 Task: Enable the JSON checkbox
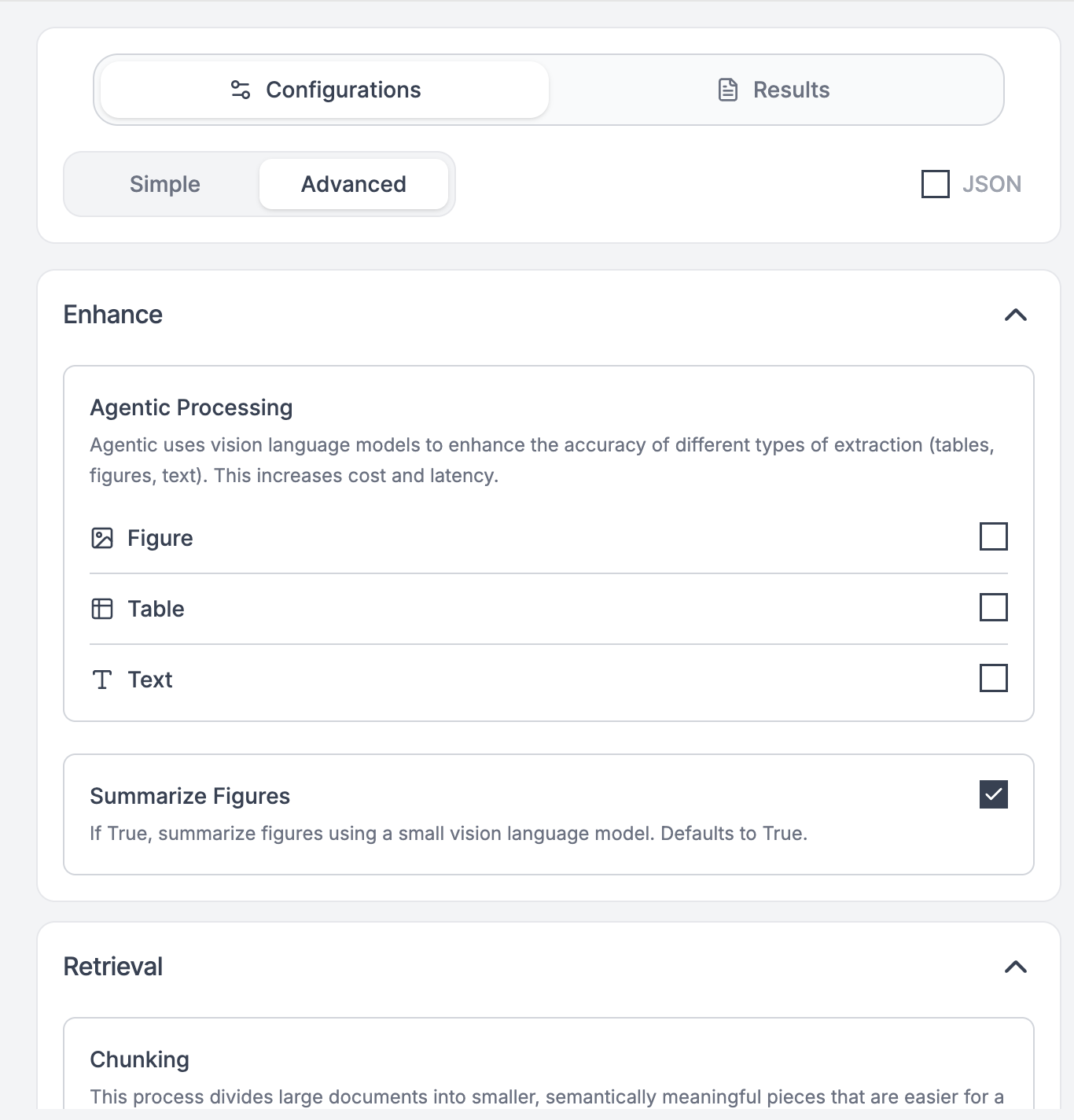click(x=935, y=184)
